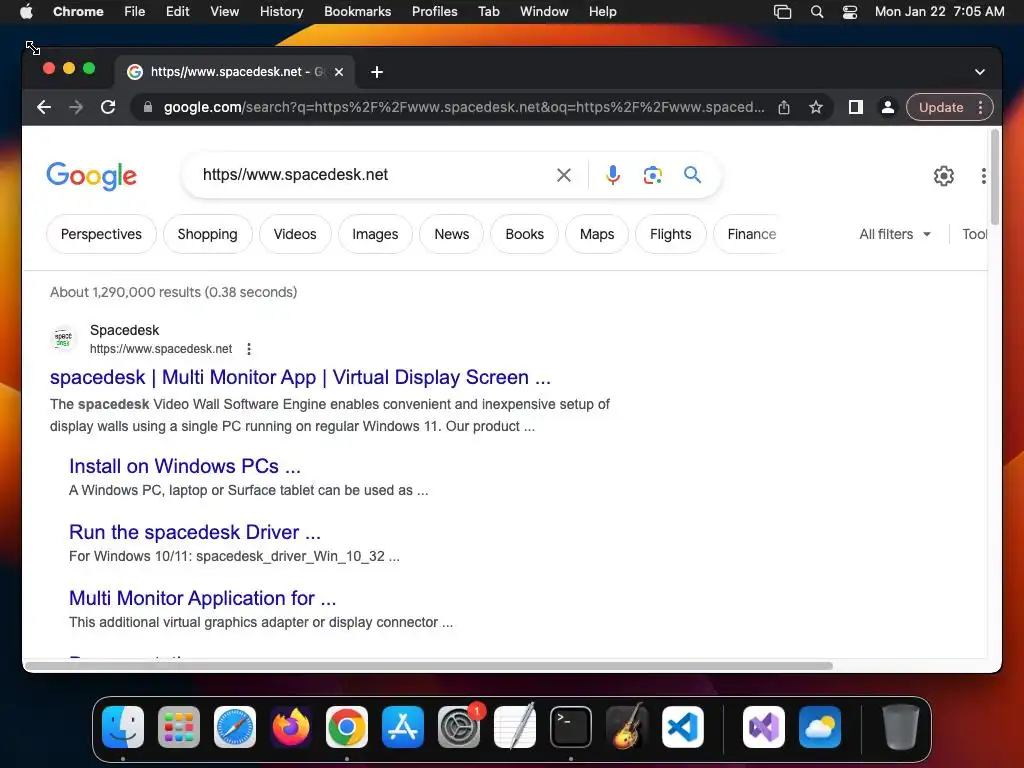Viewport: 1024px width, 768px height.
Task: Close the spacedesk.net search tab
Action: pos(339,72)
